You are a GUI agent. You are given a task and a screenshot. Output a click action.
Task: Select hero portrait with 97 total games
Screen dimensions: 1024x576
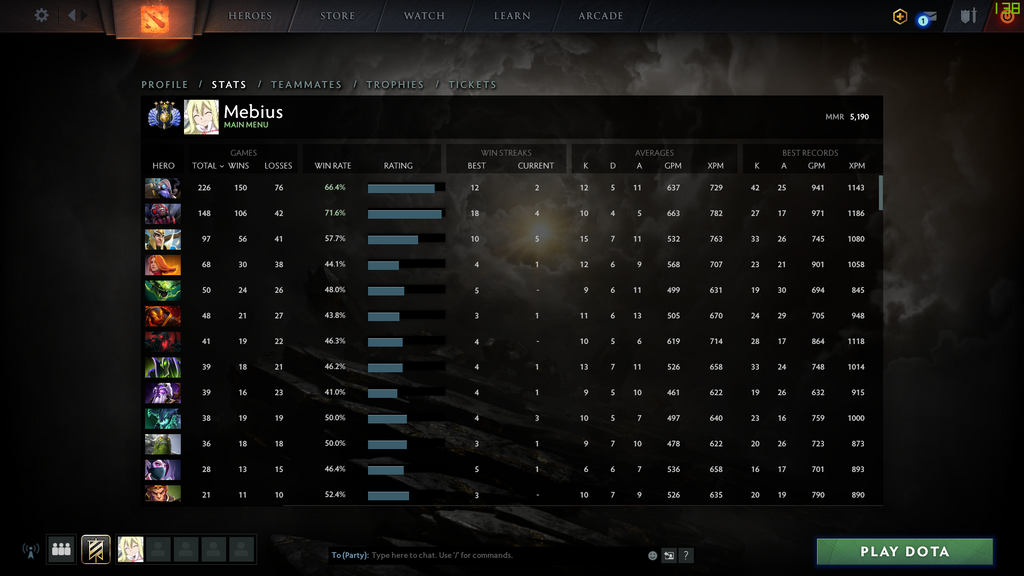click(x=163, y=239)
